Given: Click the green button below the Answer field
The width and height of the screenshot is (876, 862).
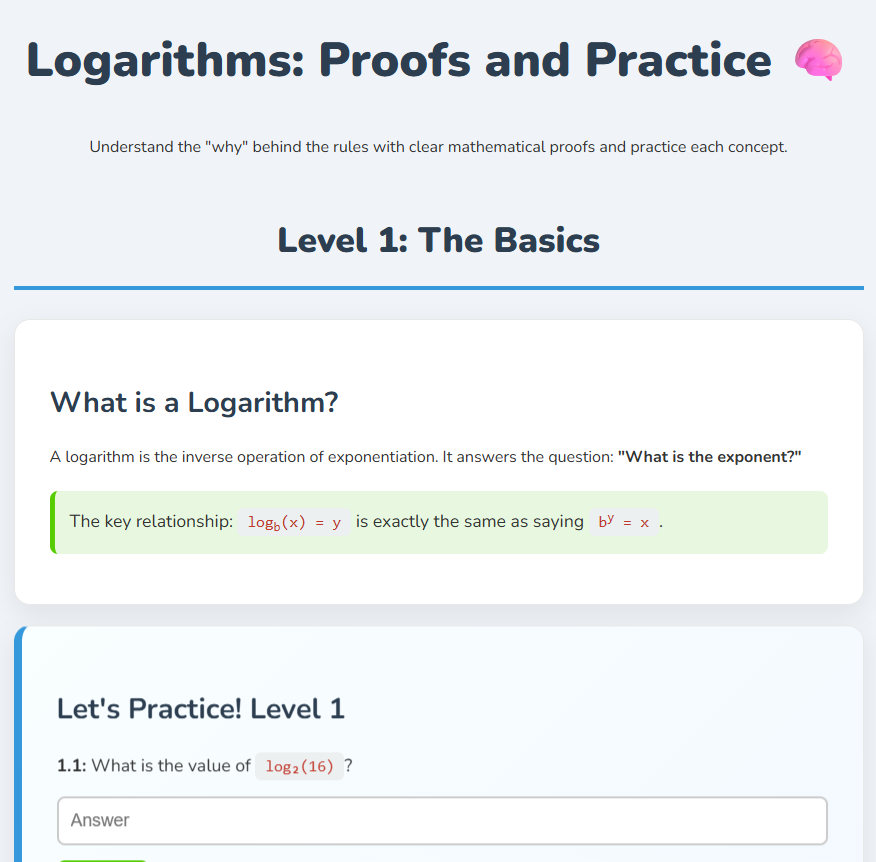Looking at the screenshot, I should click(x=102, y=859).
